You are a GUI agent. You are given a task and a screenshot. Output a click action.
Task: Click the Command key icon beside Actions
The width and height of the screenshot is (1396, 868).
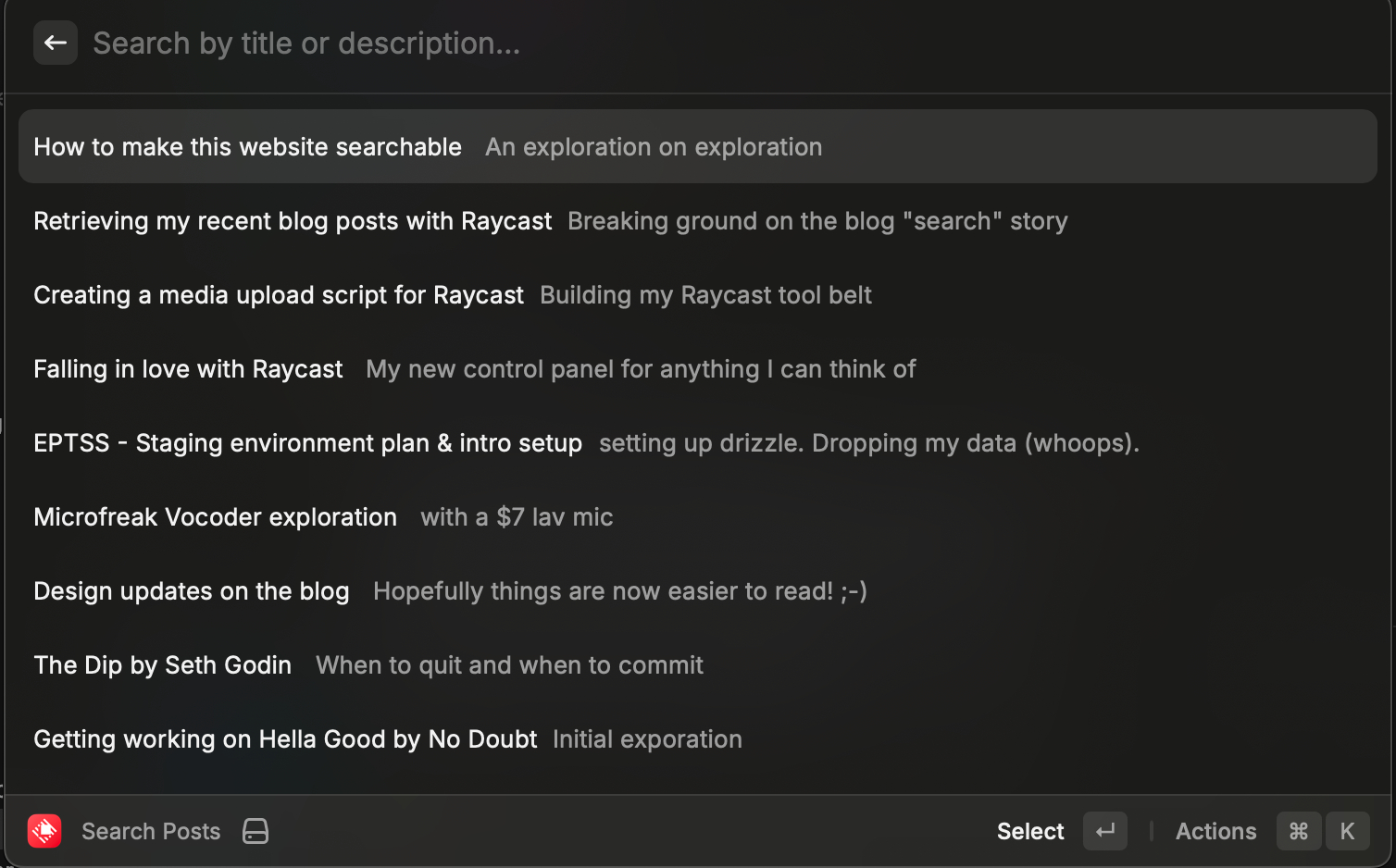pos(1299,831)
